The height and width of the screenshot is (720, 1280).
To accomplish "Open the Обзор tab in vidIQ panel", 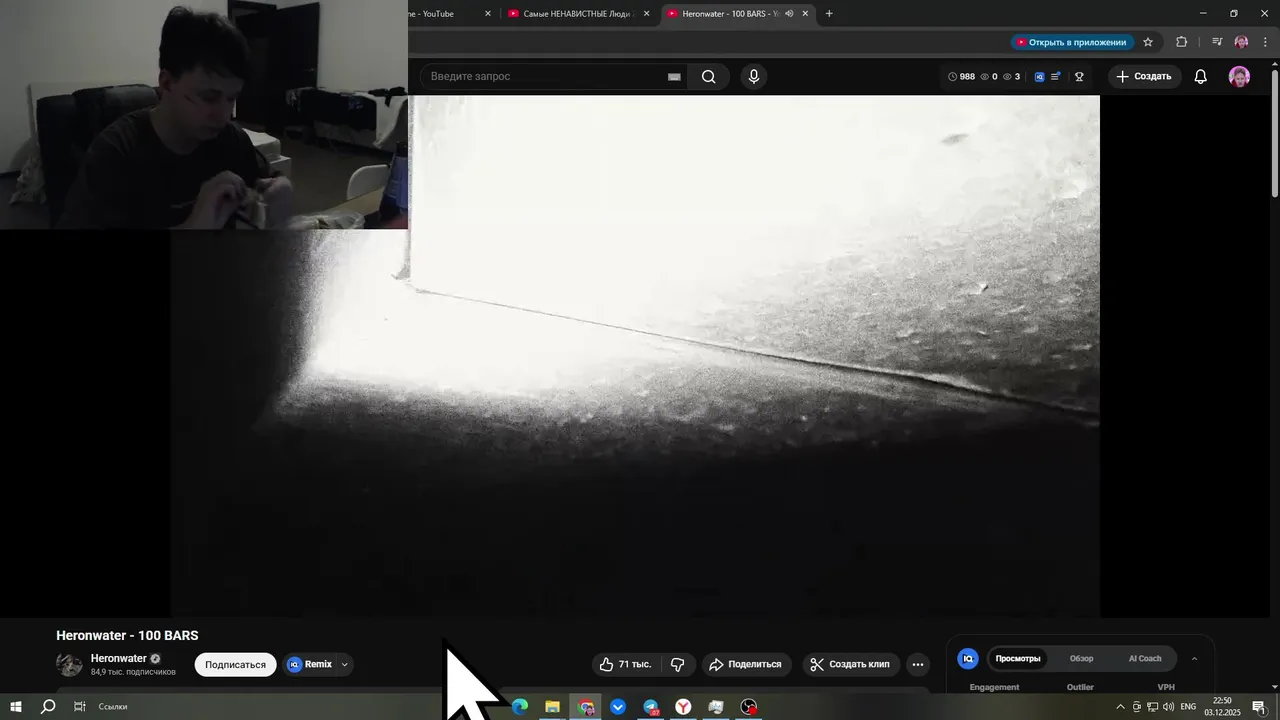I will point(1081,659).
